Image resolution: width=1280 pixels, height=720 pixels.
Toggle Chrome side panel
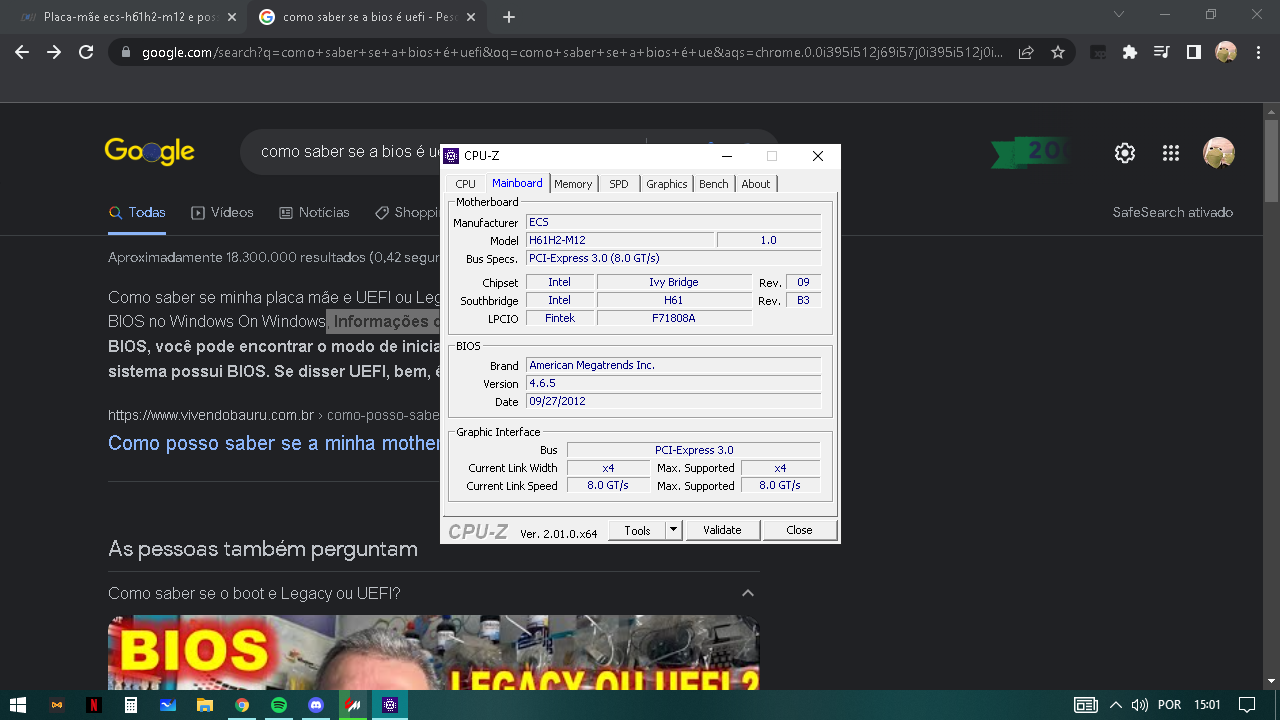point(1193,52)
